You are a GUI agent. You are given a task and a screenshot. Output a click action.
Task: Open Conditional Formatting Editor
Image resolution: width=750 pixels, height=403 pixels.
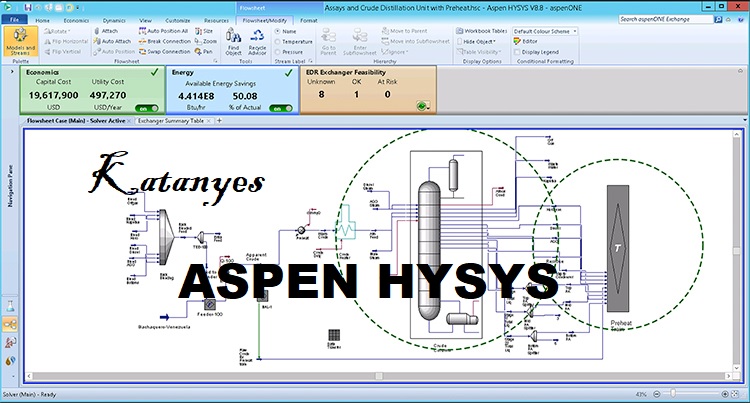(526, 42)
